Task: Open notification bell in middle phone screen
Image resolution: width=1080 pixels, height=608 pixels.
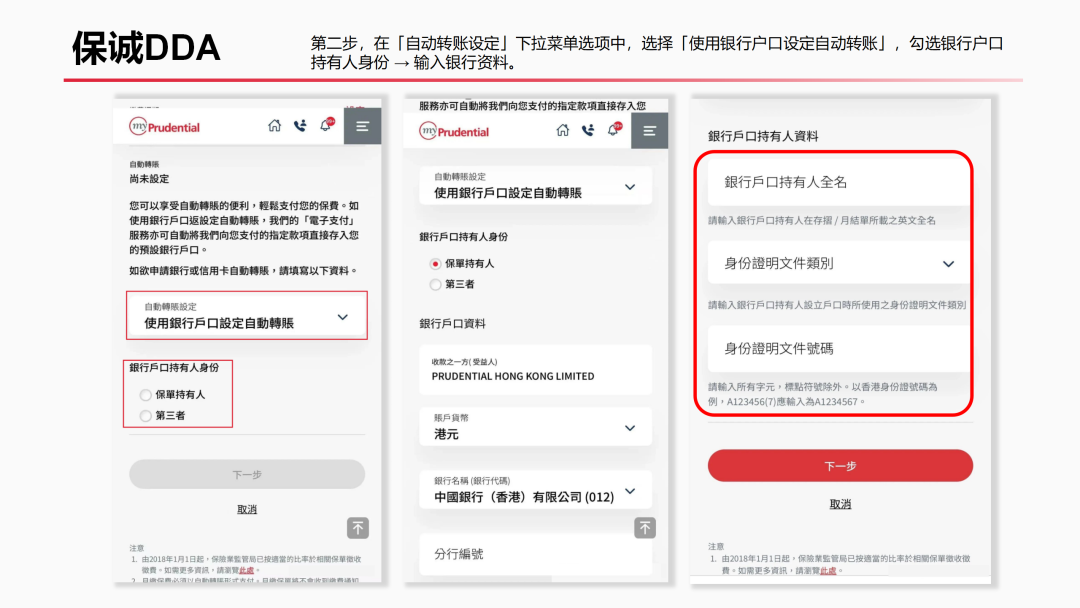Action: point(614,129)
